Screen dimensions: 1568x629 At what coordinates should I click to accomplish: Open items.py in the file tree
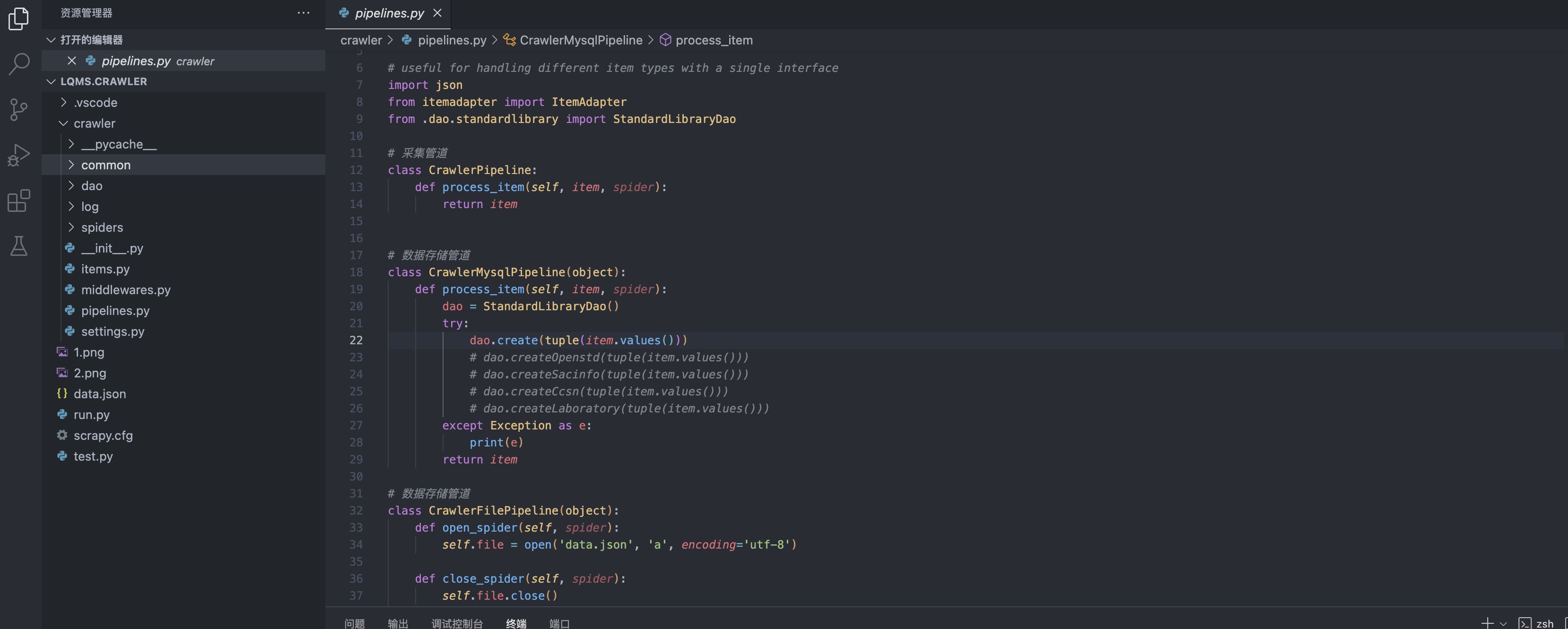183,269
